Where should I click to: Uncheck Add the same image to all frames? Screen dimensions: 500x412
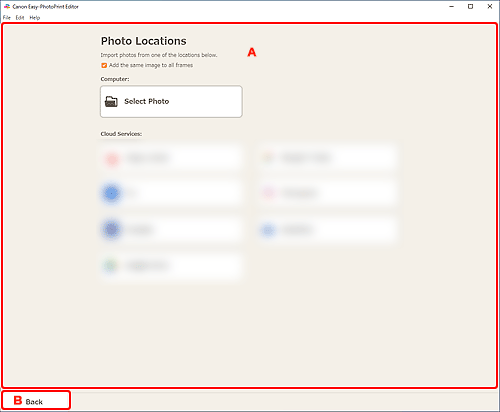click(x=104, y=65)
